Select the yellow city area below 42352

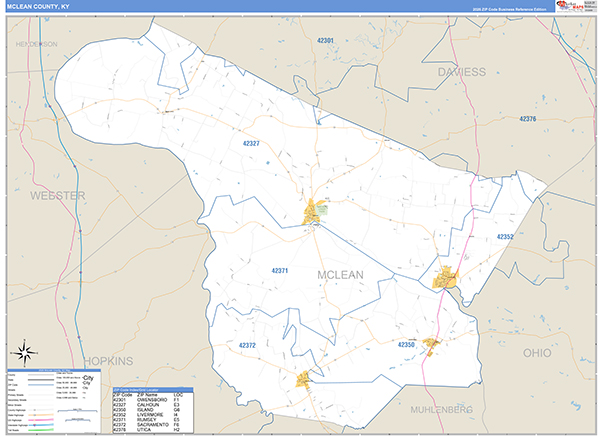[x=445, y=279]
